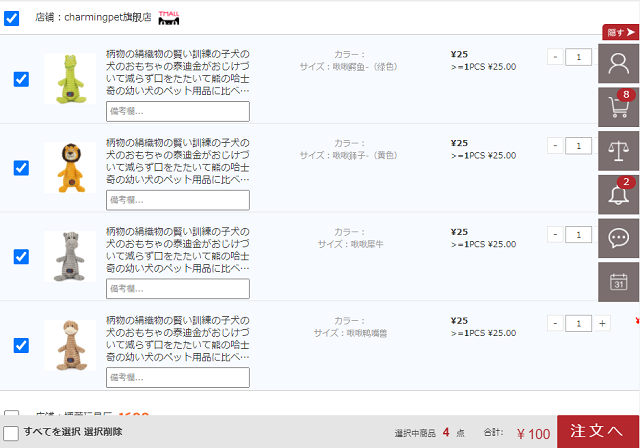Uncheck the yellow lion toy item
Image resolution: width=640 pixels, height=448 pixels.
[21, 168]
